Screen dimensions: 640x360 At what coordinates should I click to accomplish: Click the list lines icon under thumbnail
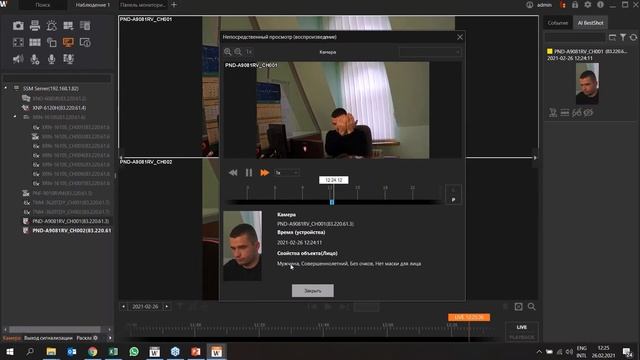click(x=564, y=113)
